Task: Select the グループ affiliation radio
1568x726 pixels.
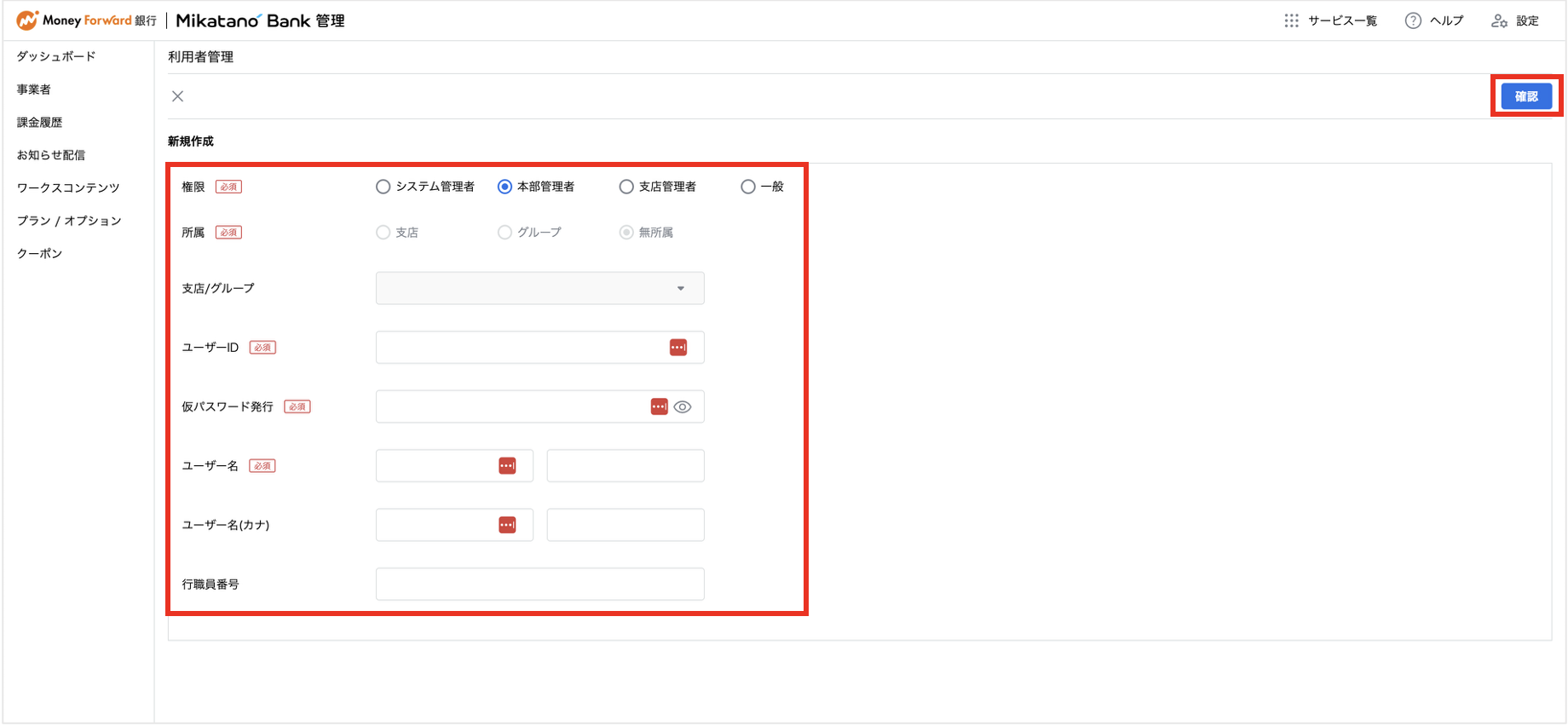Action: pyautogui.click(x=504, y=233)
